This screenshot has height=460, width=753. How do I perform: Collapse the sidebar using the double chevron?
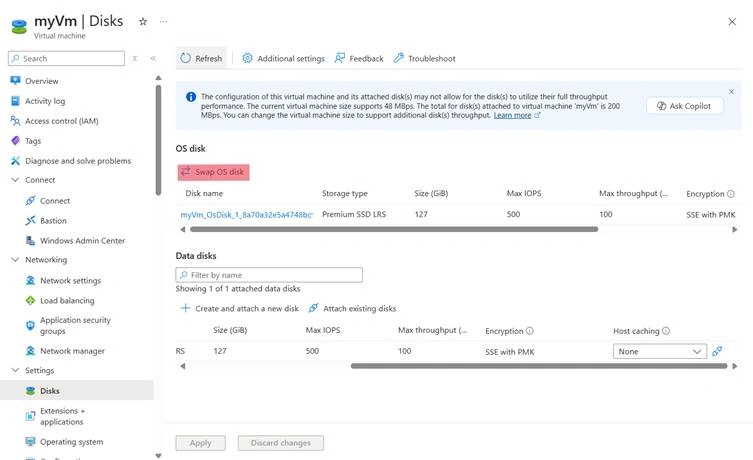[153, 59]
